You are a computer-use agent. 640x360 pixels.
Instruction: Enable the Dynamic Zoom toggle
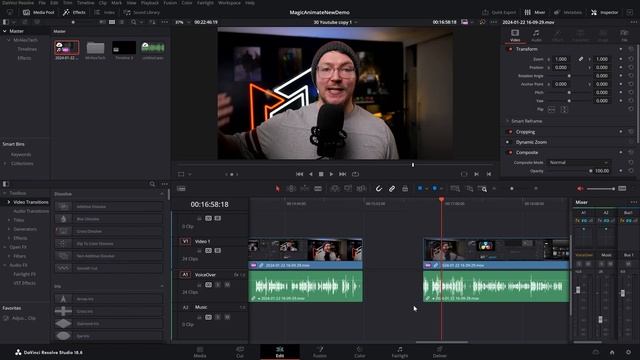(x=508, y=142)
